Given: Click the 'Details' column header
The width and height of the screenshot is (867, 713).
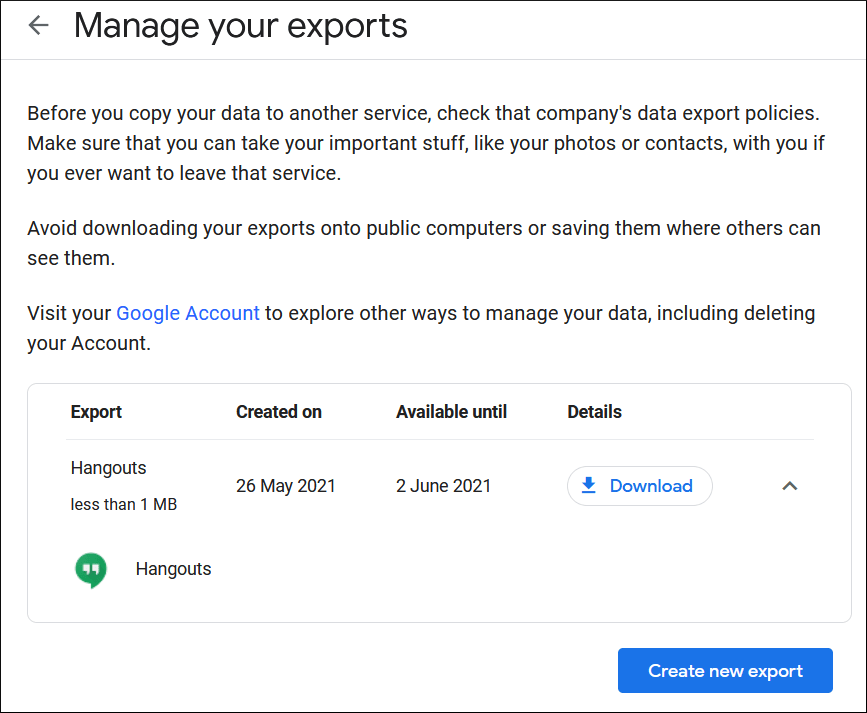Looking at the screenshot, I should pyautogui.click(x=594, y=412).
